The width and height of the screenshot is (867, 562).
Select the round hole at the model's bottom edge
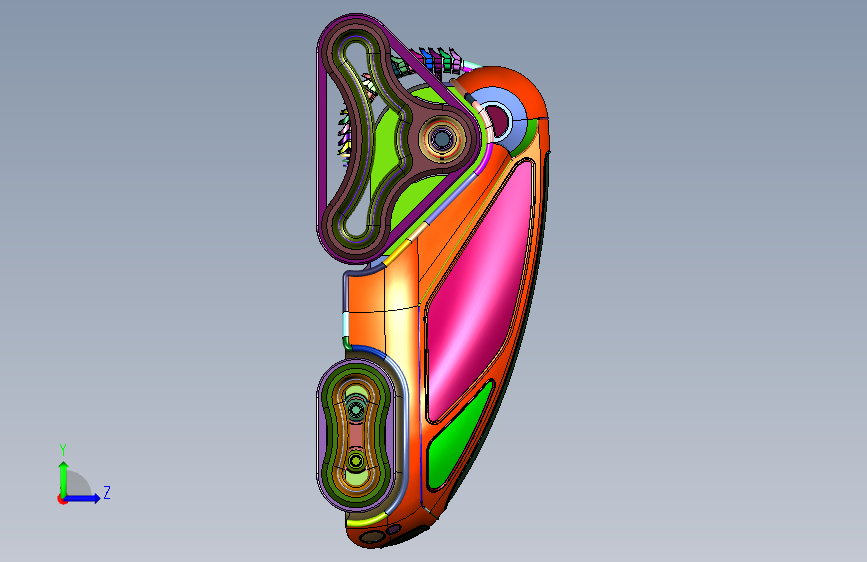tap(372, 537)
